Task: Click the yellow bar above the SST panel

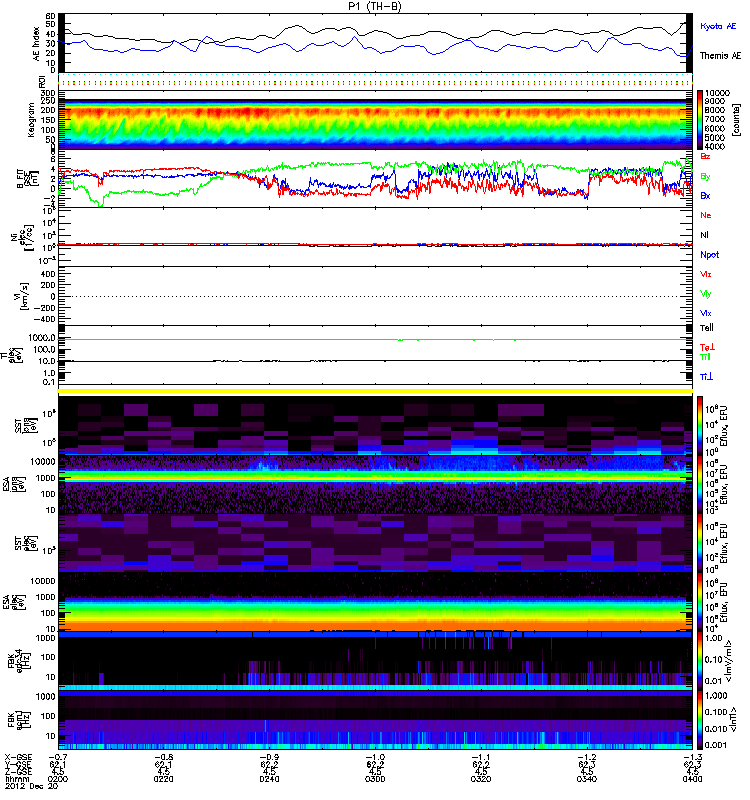Action: 375,391
